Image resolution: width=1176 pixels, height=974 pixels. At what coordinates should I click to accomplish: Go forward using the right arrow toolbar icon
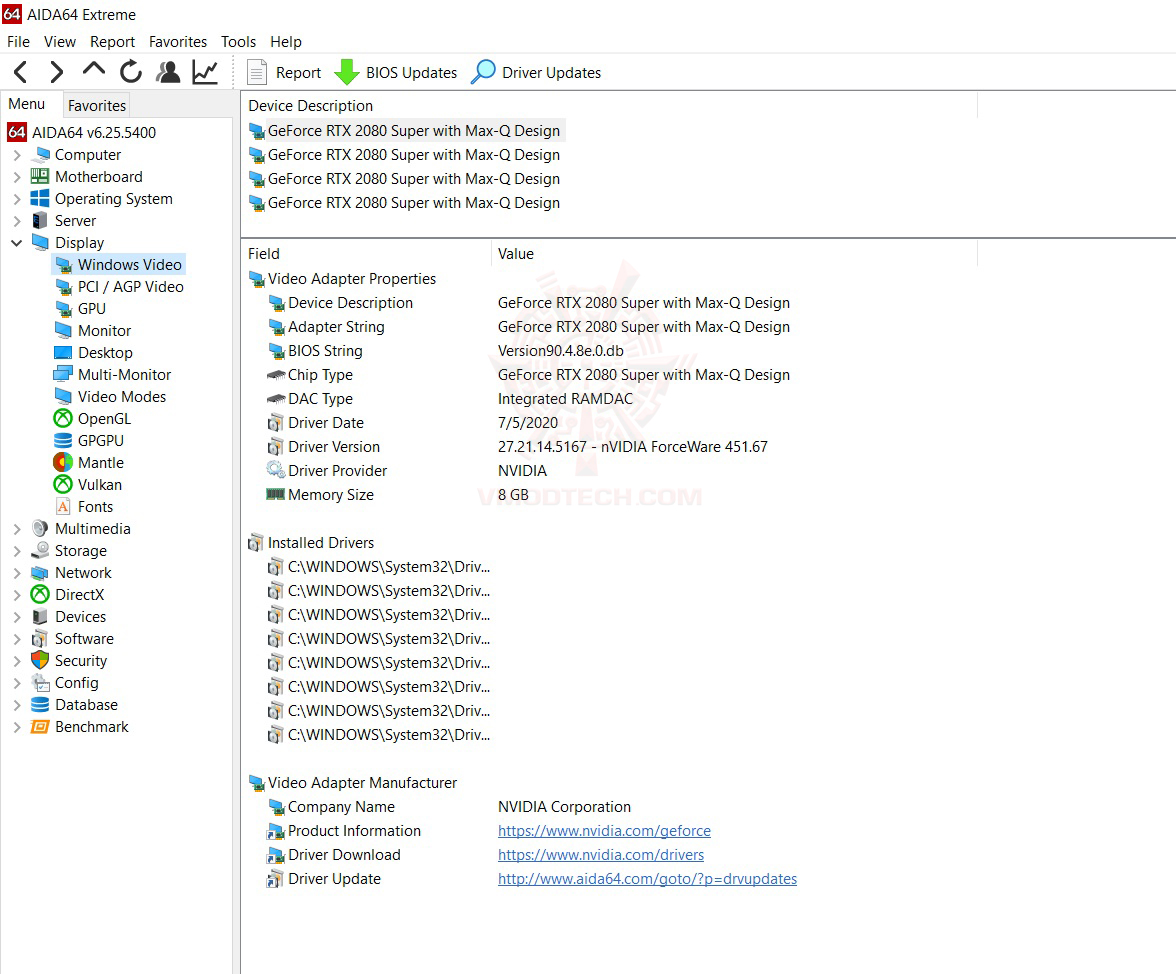(56, 72)
